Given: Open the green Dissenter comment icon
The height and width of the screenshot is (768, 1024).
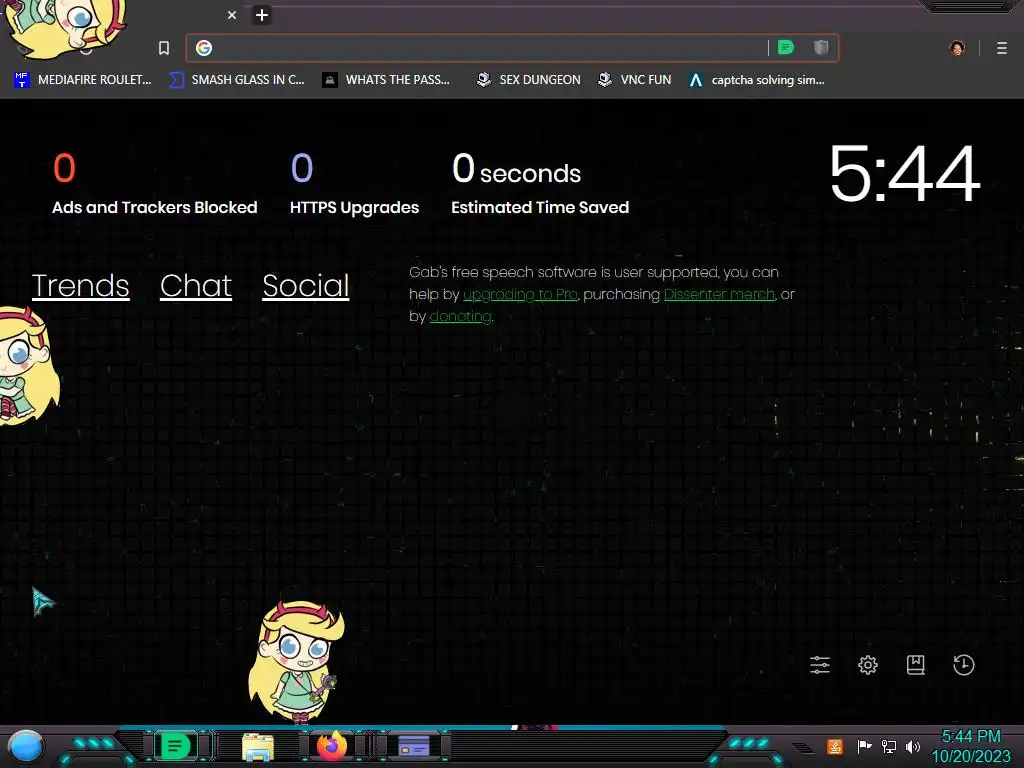Looking at the screenshot, I should point(786,47).
